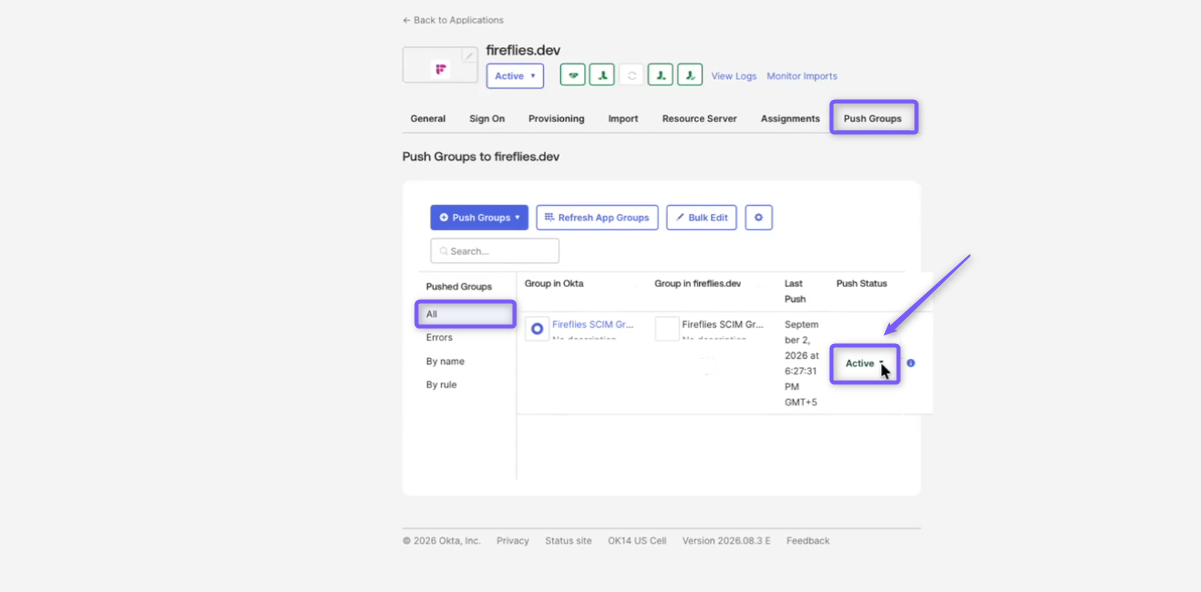Open the app Active status dropdown near logo
The image size is (1201, 592).
coord(515,76)
